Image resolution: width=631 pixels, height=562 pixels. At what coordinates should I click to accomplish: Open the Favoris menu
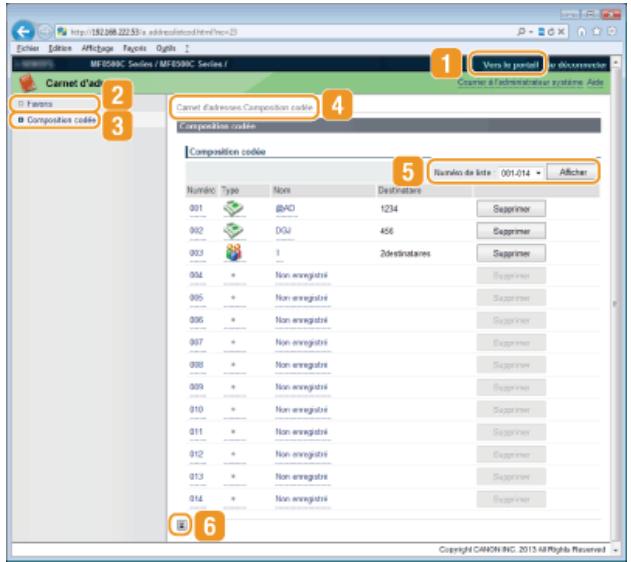point(134,48)
